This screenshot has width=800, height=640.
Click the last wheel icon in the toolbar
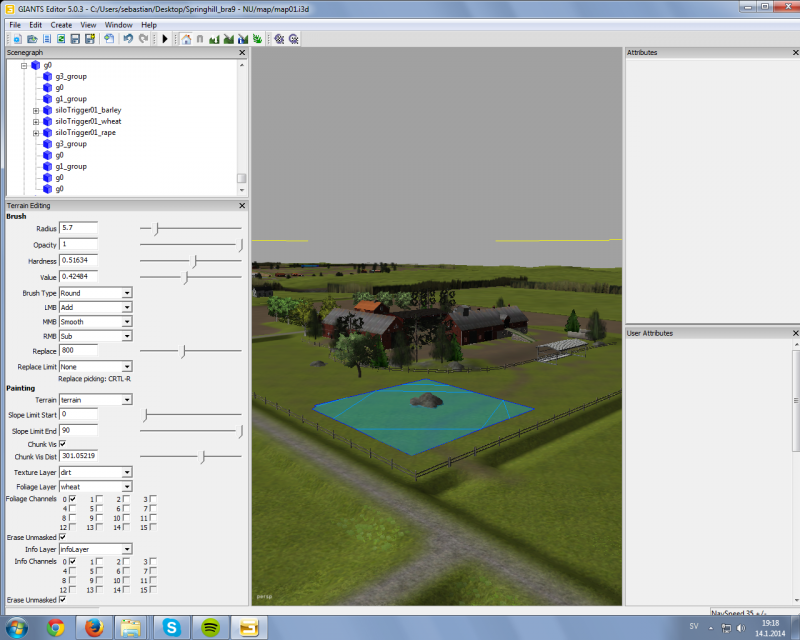coord(293,39)
